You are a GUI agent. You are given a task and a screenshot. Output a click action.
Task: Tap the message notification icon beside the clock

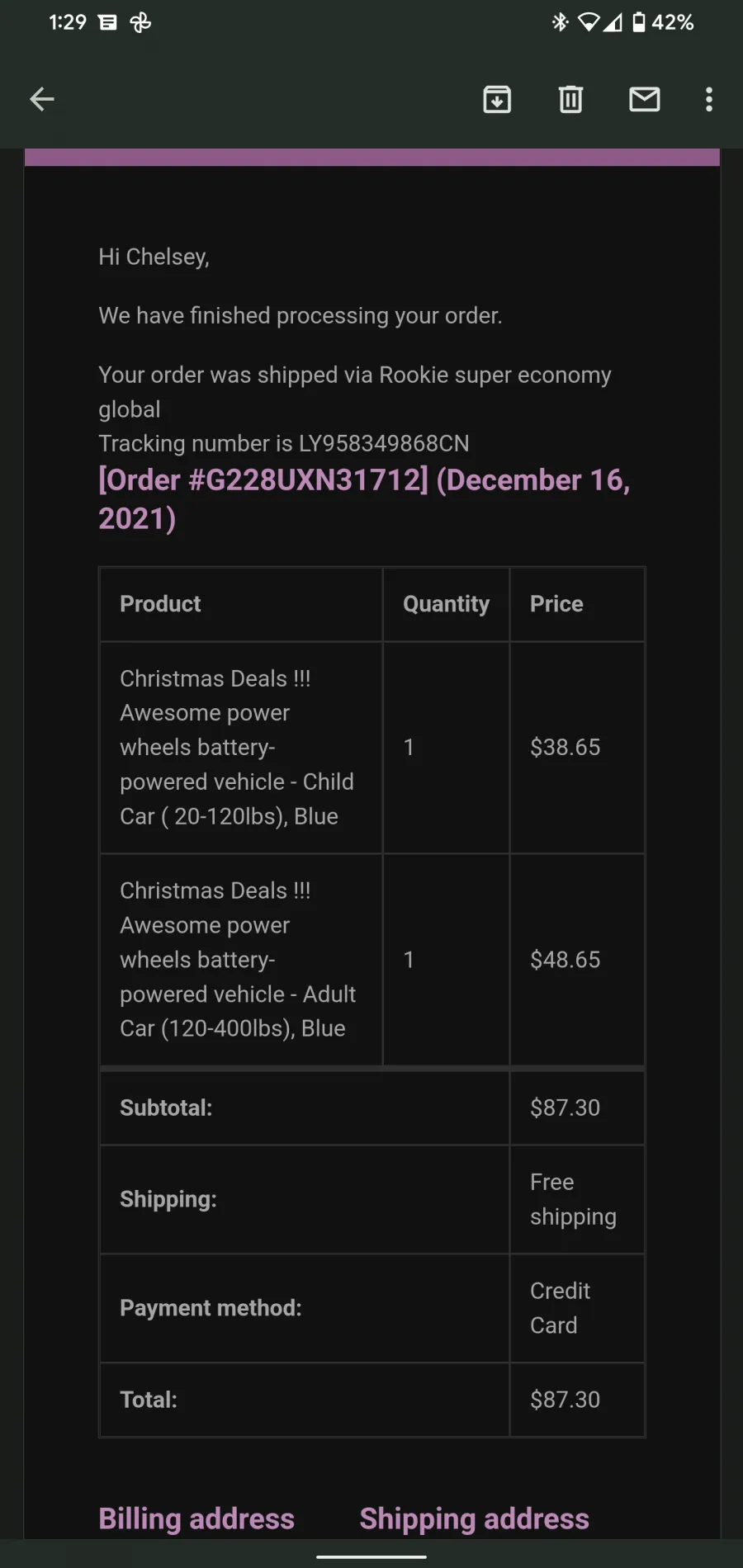point(108,22)
